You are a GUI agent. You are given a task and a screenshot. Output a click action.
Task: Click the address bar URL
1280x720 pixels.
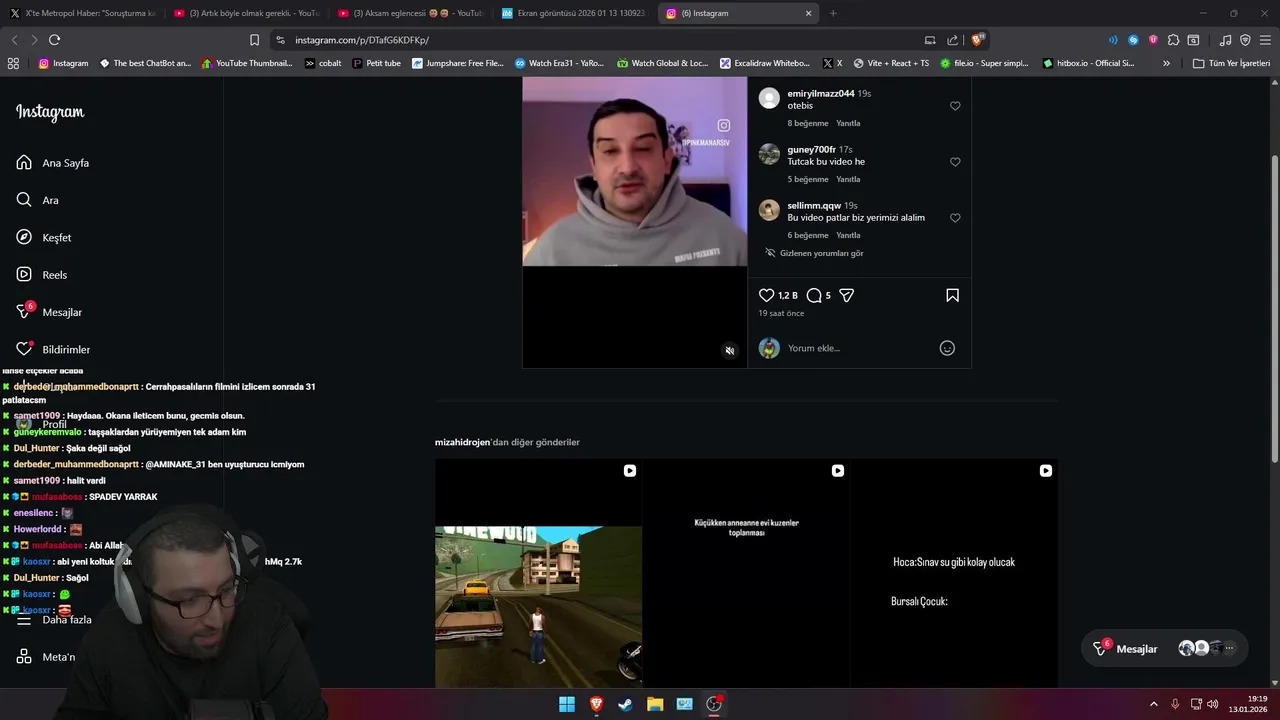(x=362, y=40)
